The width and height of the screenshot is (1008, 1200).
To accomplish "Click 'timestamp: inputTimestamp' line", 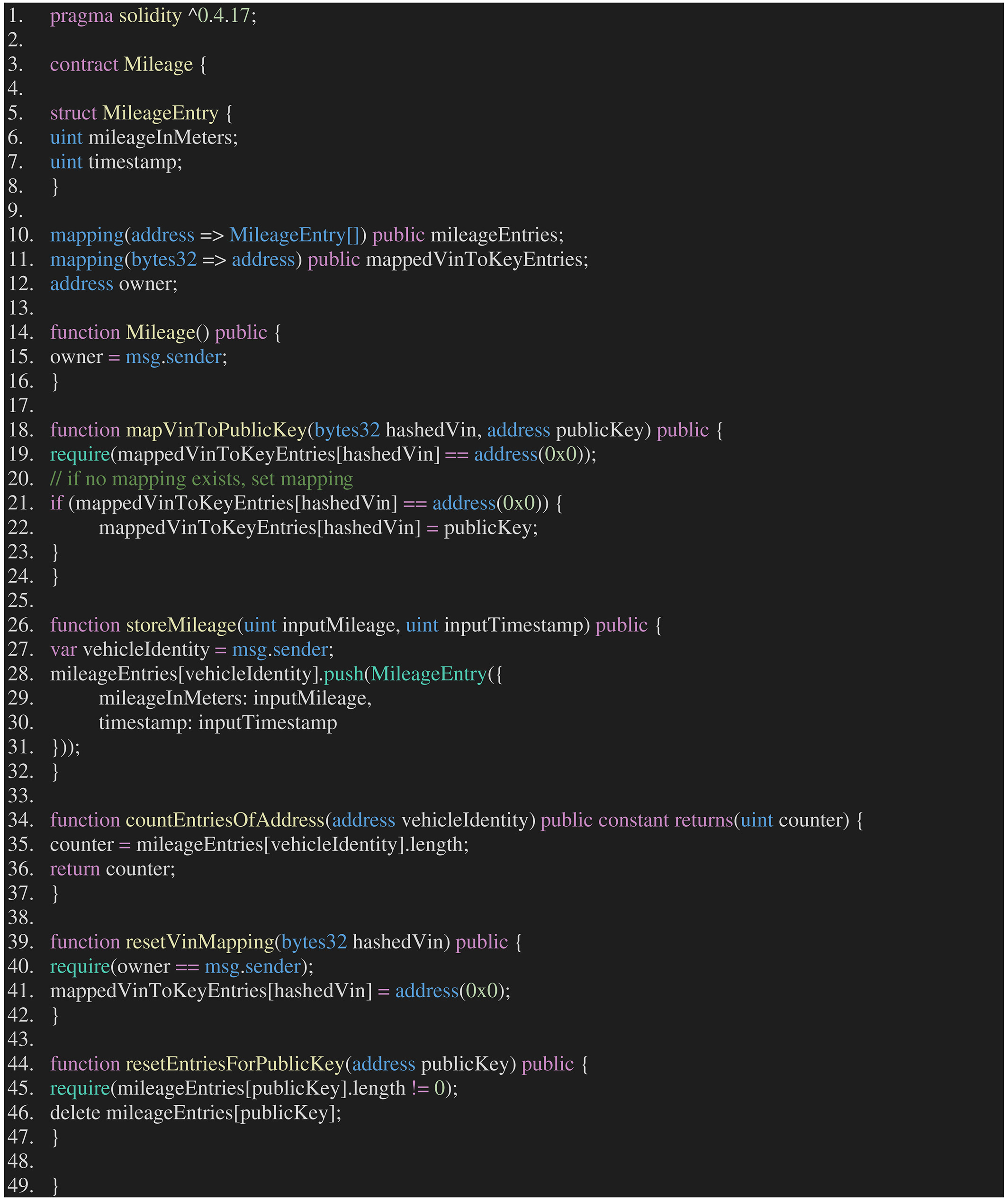I will [218, 723].
